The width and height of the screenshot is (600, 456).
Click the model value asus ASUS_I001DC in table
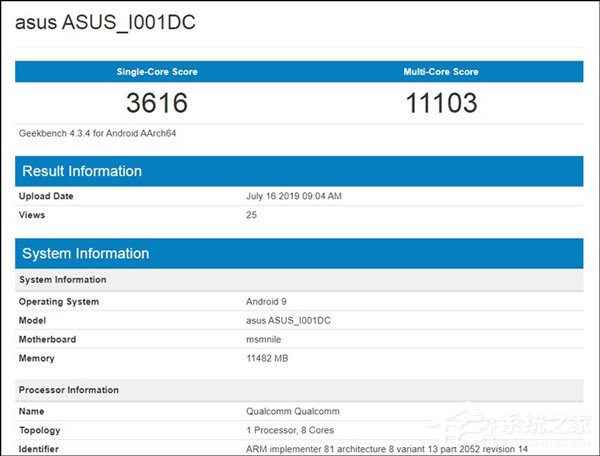pyautogui.click(x=288, y=321)
